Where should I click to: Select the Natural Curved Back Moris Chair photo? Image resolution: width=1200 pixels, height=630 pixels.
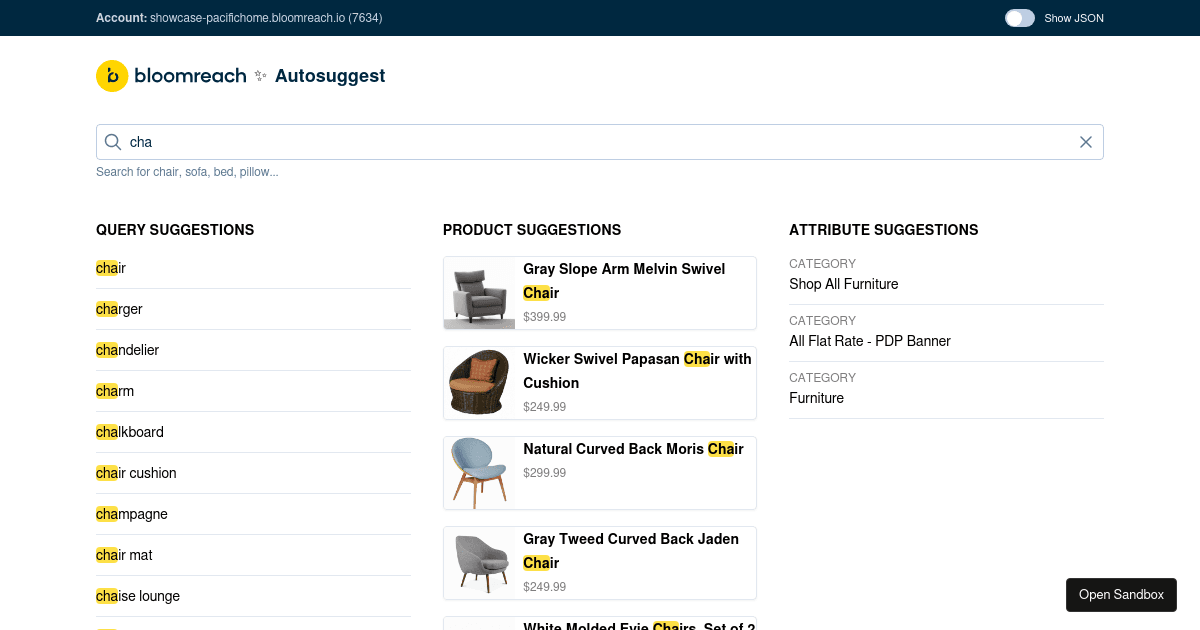479,472
